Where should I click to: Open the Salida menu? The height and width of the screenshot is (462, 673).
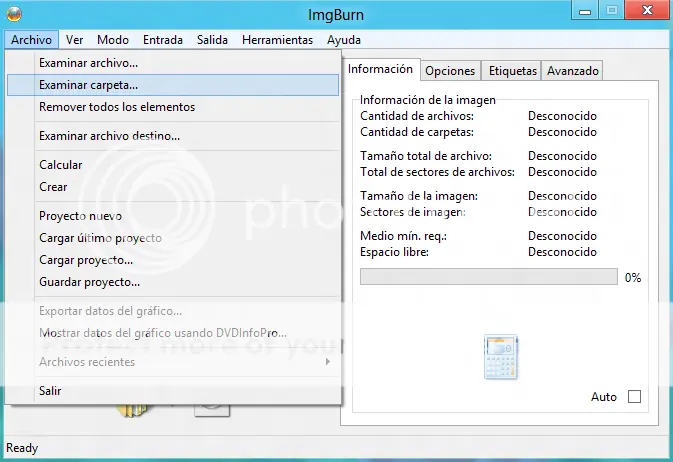[x=212, y=40]
